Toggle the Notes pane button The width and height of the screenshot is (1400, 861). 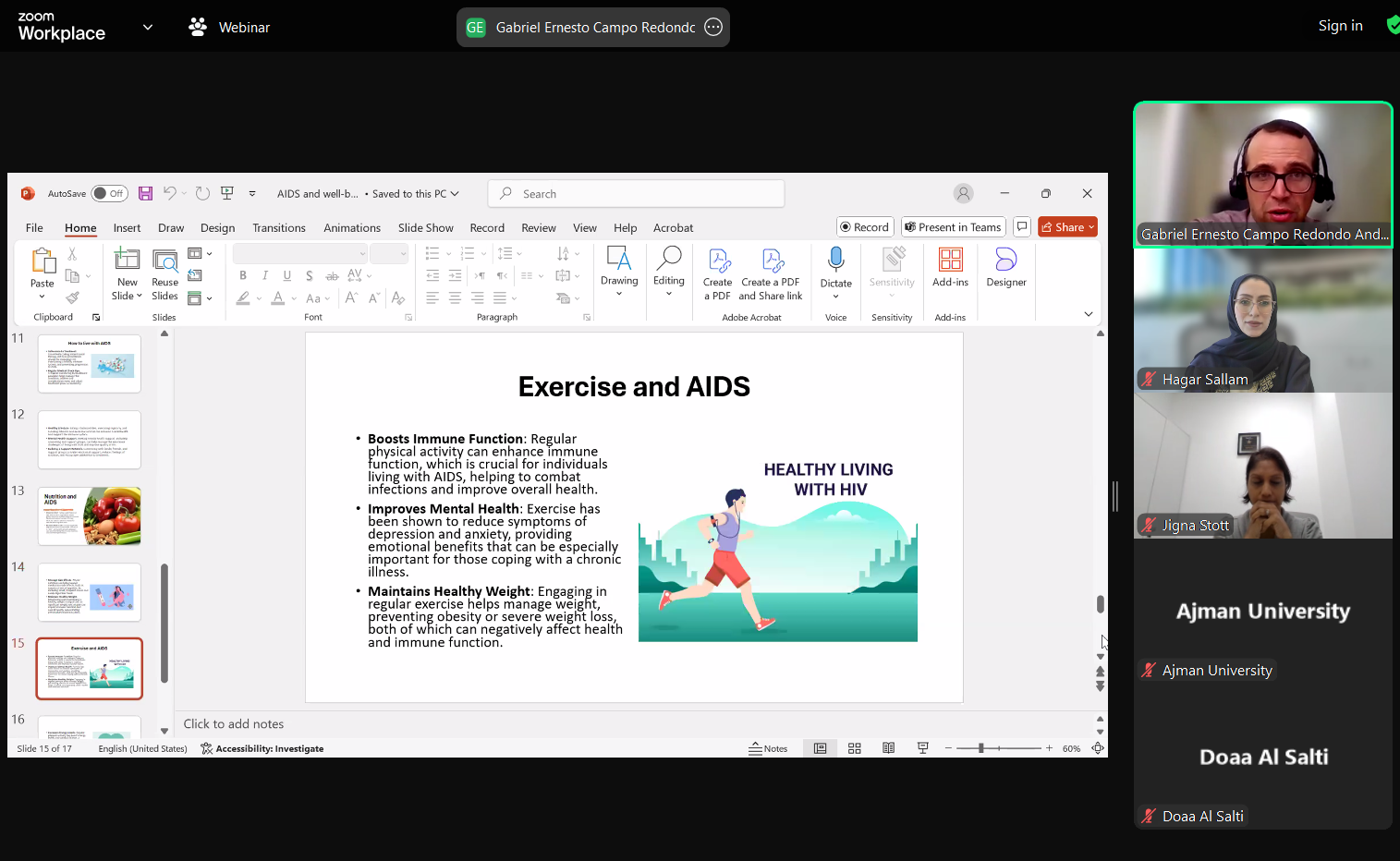coord(768,748)
